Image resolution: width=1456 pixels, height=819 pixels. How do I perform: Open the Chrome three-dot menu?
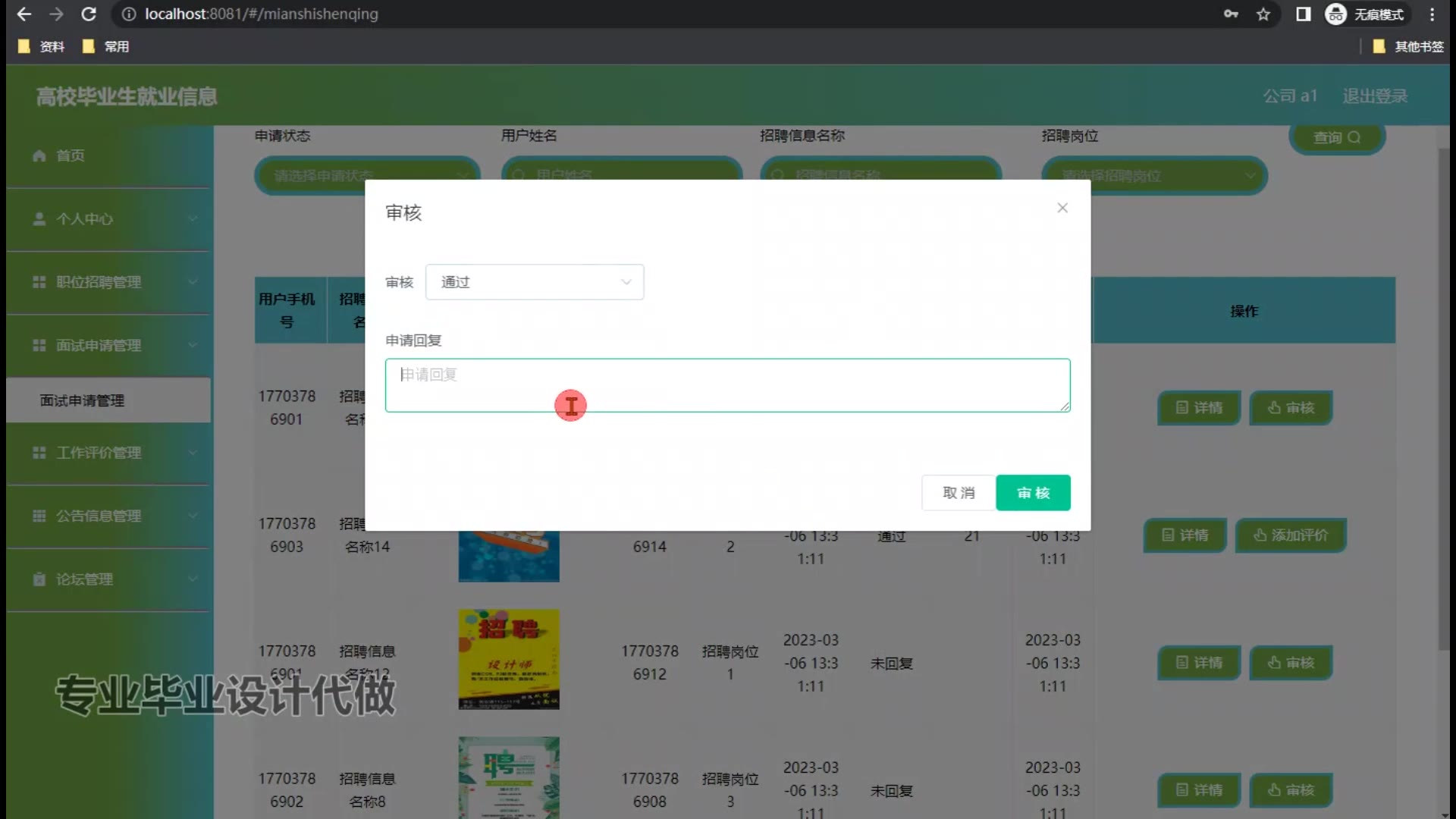[x=1432, y=14]
